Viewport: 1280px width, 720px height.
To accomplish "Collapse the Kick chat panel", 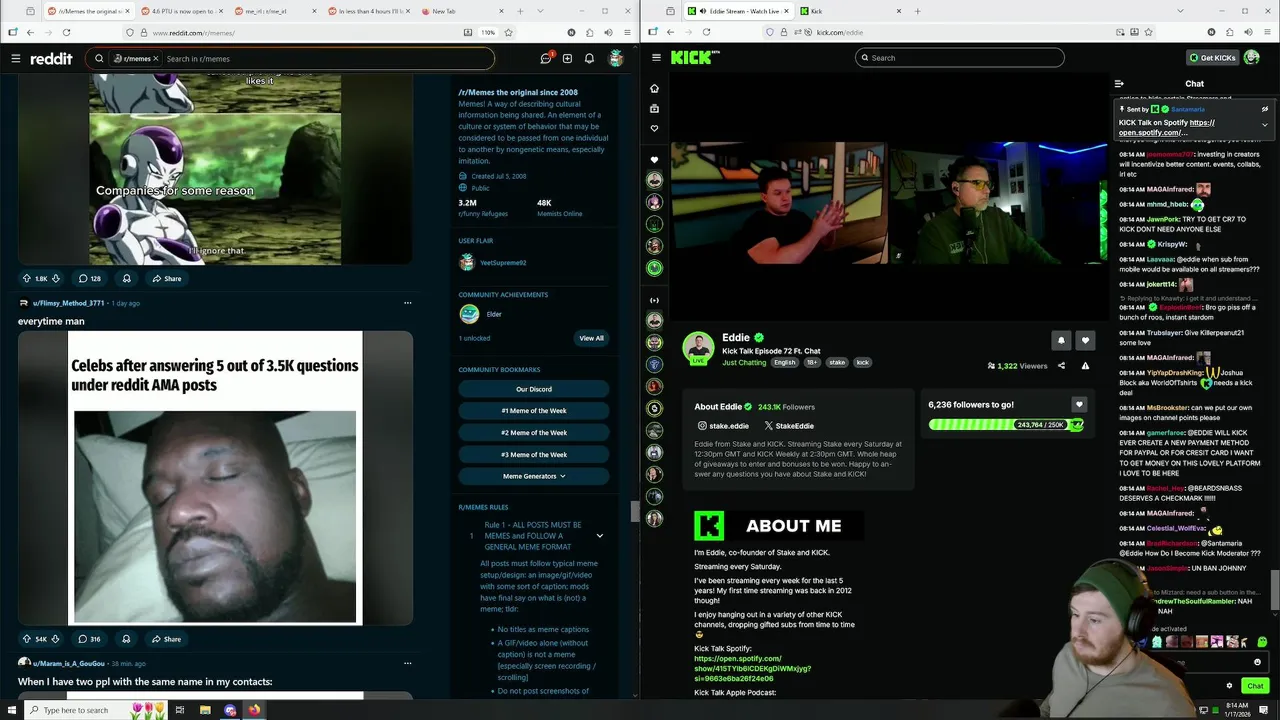I will 1119,84.
